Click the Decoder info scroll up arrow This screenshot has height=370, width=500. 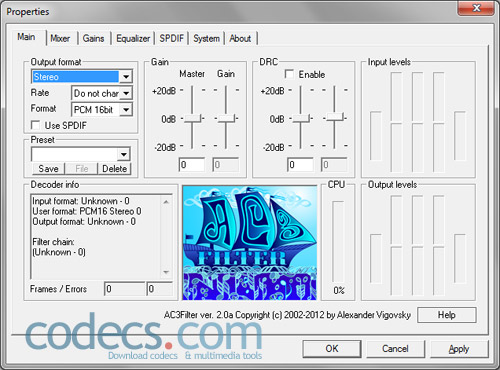[x=166, y=202]
